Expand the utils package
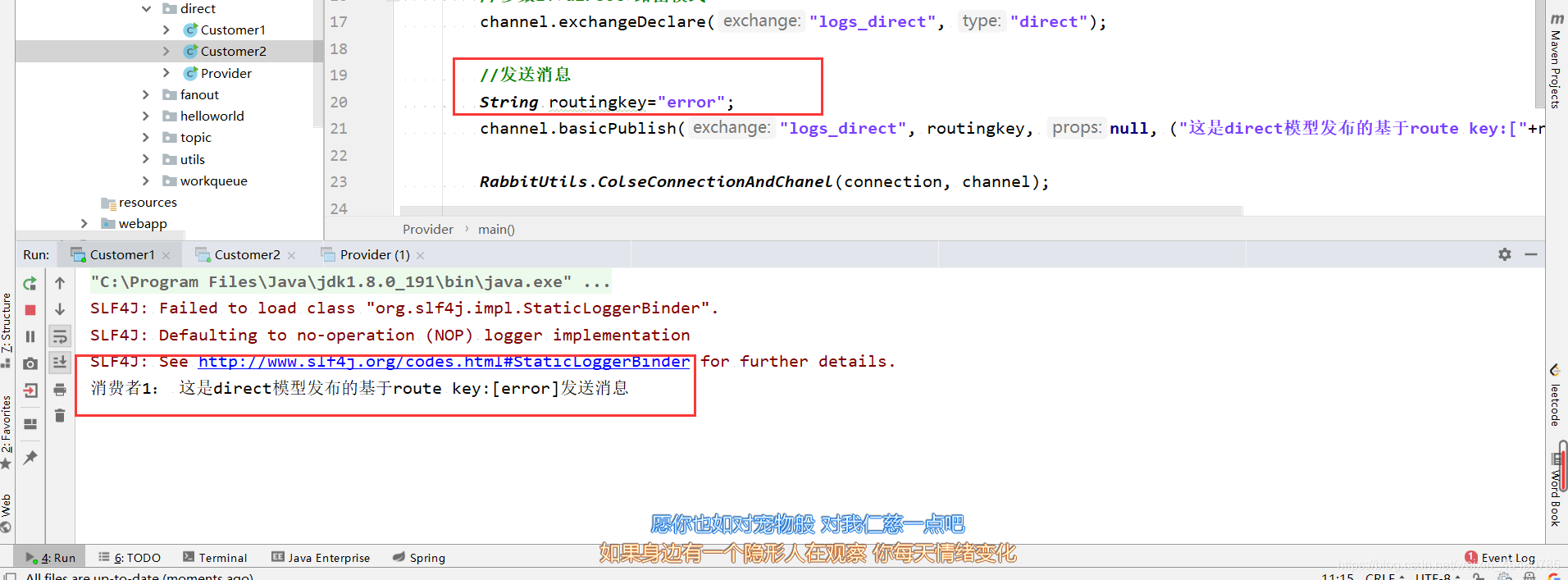The width and height of the screenshot is (1568, 580). 146,159
